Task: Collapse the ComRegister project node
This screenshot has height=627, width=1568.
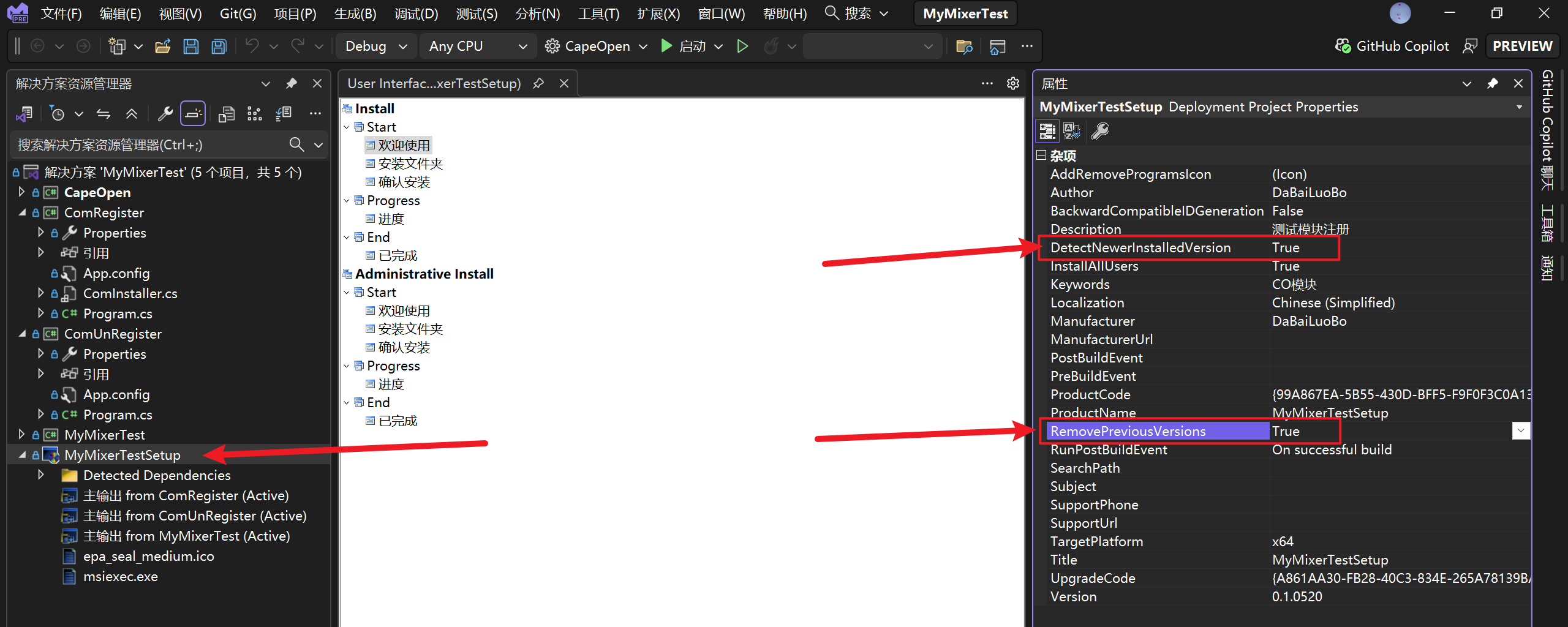Action: click(21, 212)
